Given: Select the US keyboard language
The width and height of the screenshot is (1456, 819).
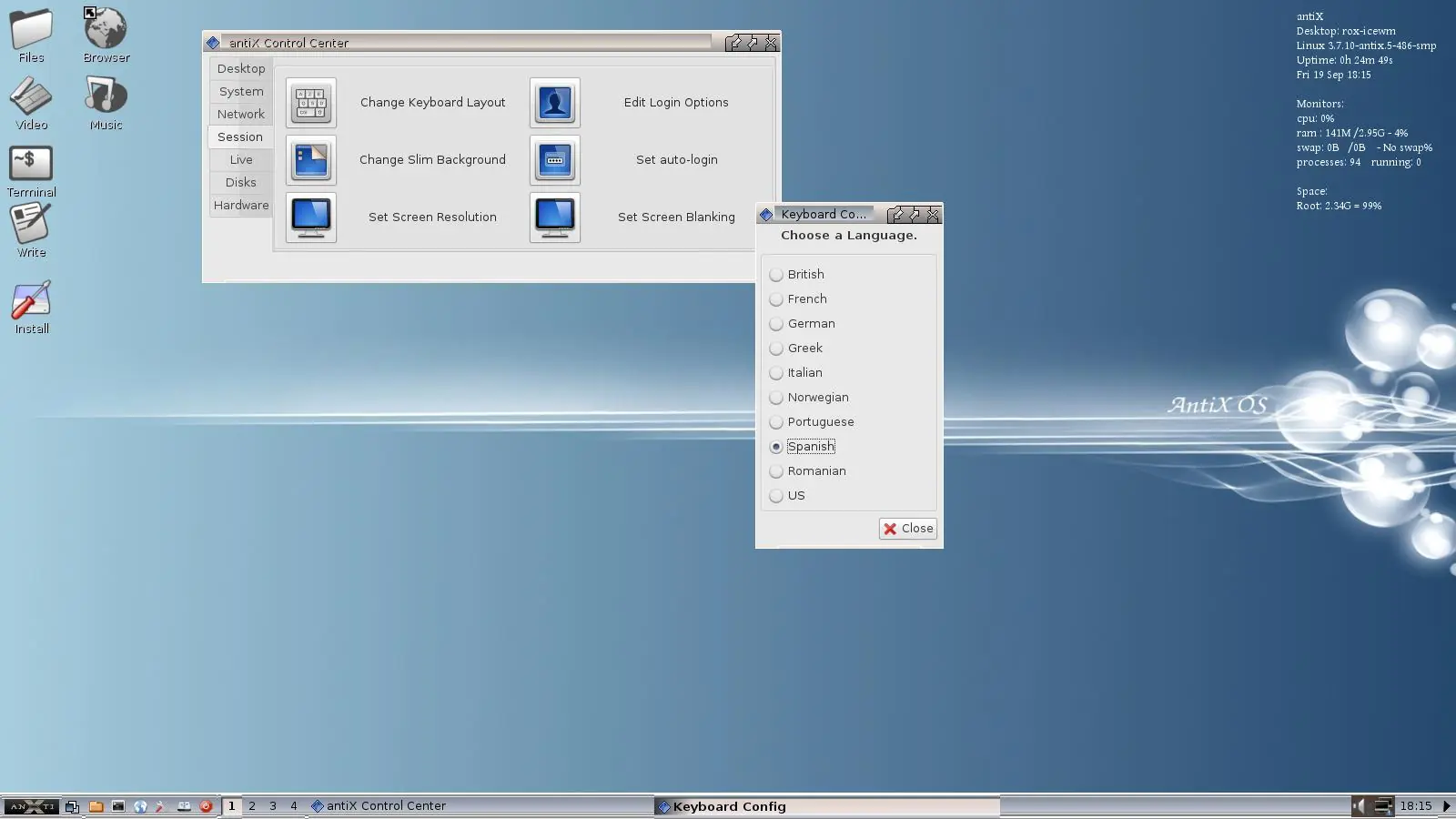Looking at the screenshot, I should click(787, 496).
